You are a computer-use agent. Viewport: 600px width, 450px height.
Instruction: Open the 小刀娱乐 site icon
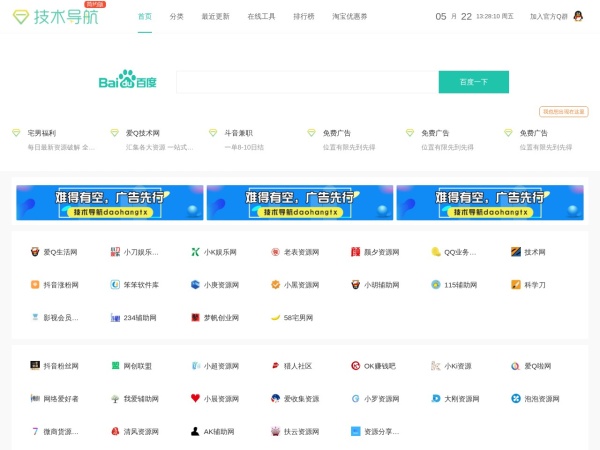coord(115,252)
